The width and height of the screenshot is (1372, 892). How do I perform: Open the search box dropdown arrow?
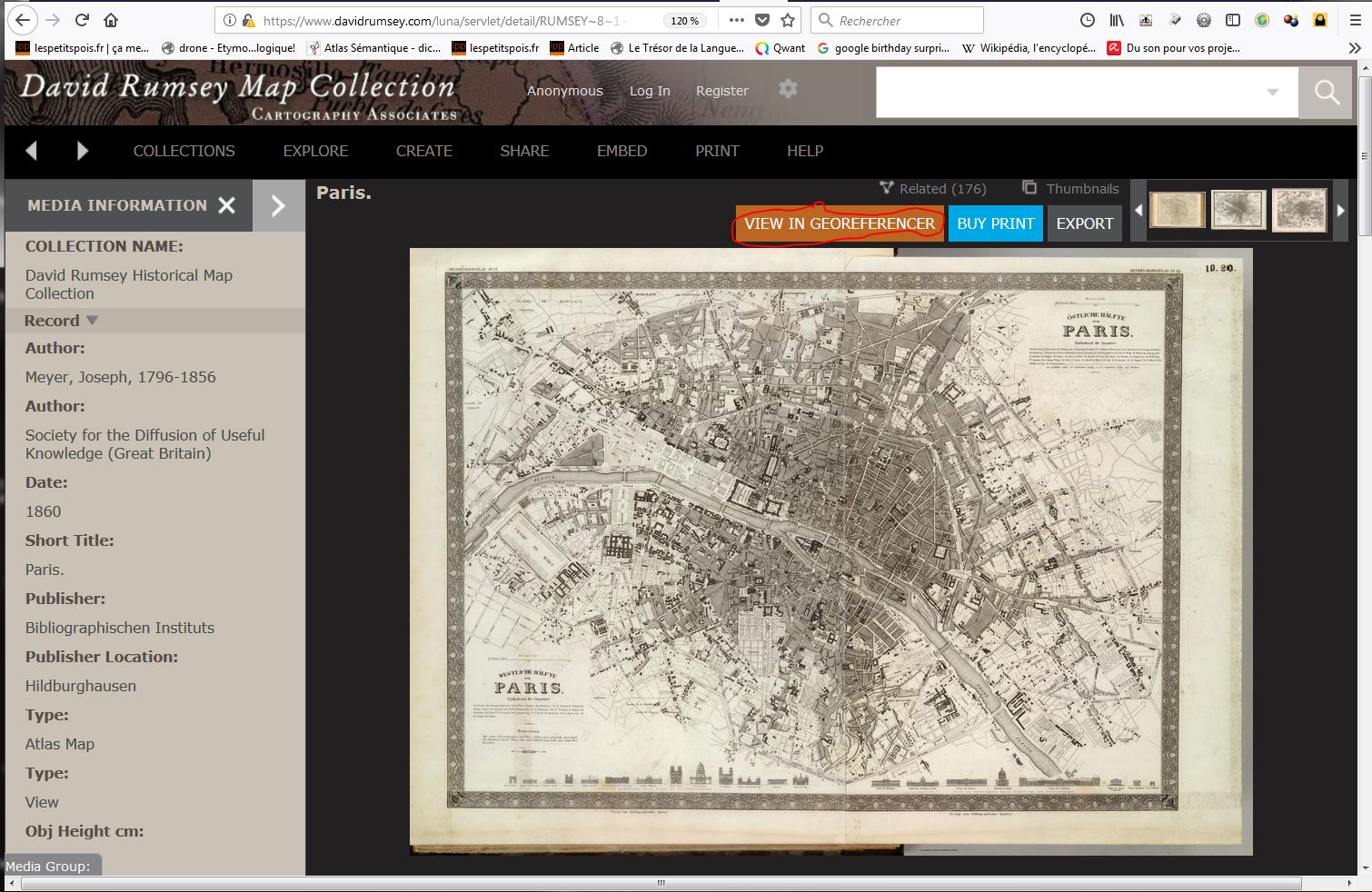[x=1272, y=92]
